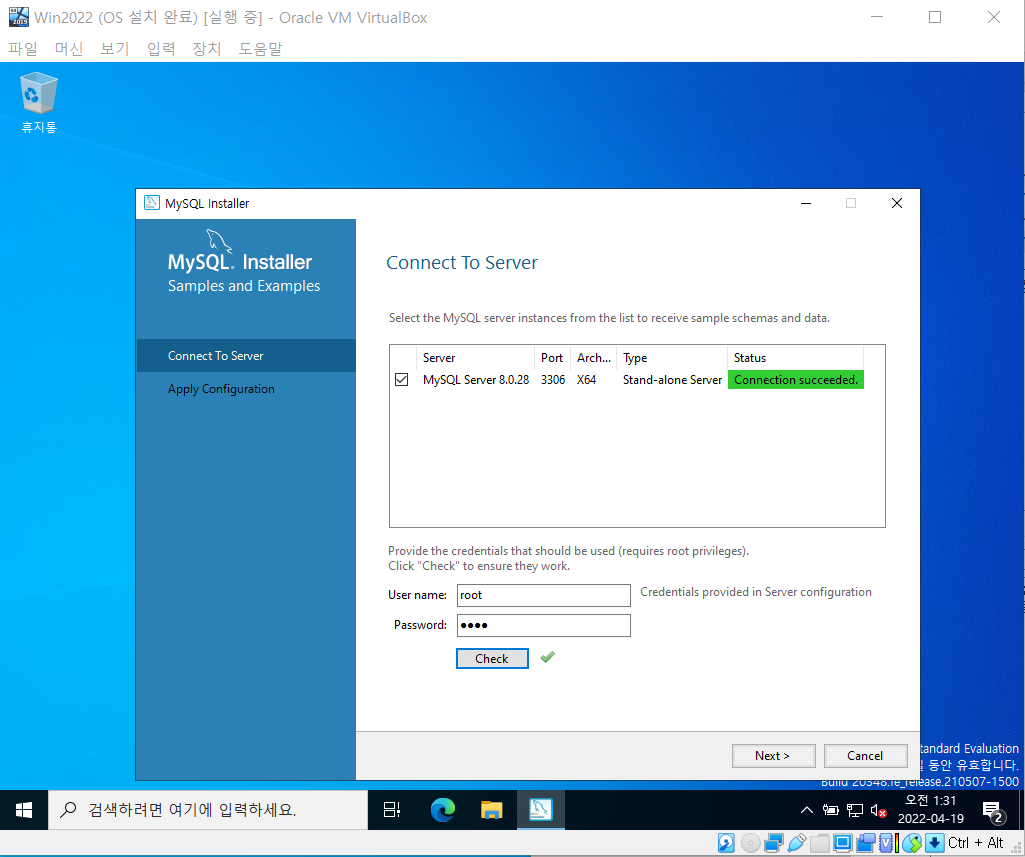Open Task View on the taskbar
This screenshot has width=1025, height=857.
(392, 811)
